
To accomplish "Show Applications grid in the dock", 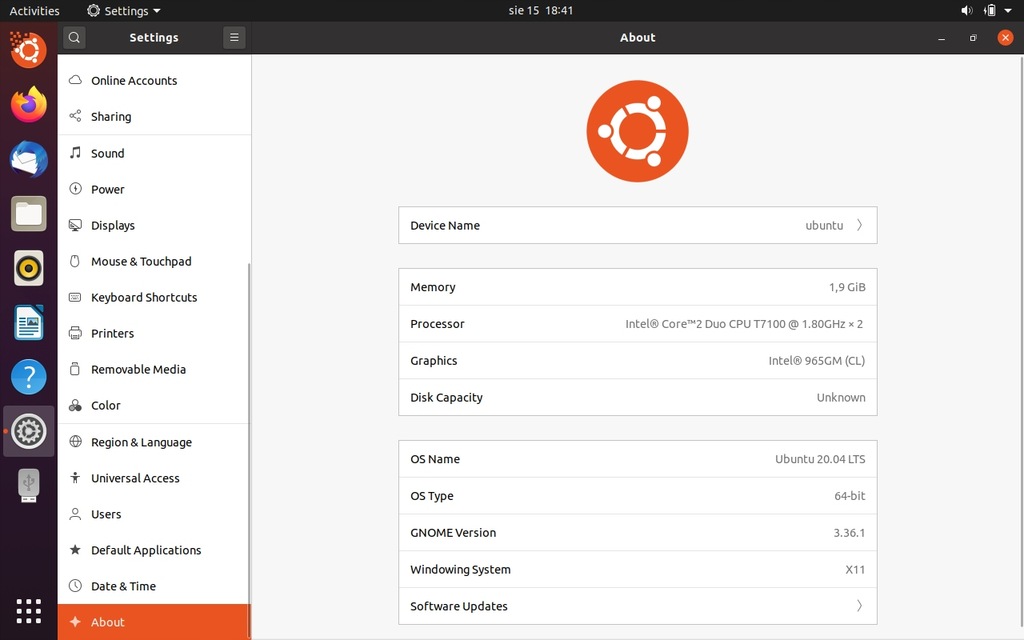I will click(x=29, y=611).
